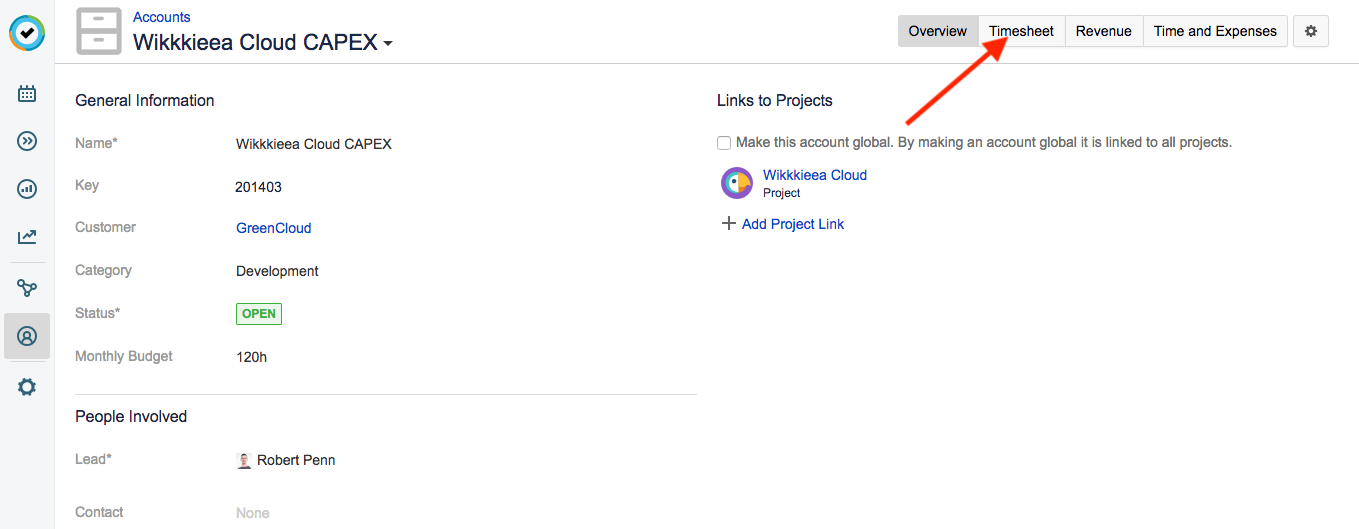Screen dimensions: 1359x529
Task: Go to the Accounts breadcrumb link
Action: tap(162, 17)
